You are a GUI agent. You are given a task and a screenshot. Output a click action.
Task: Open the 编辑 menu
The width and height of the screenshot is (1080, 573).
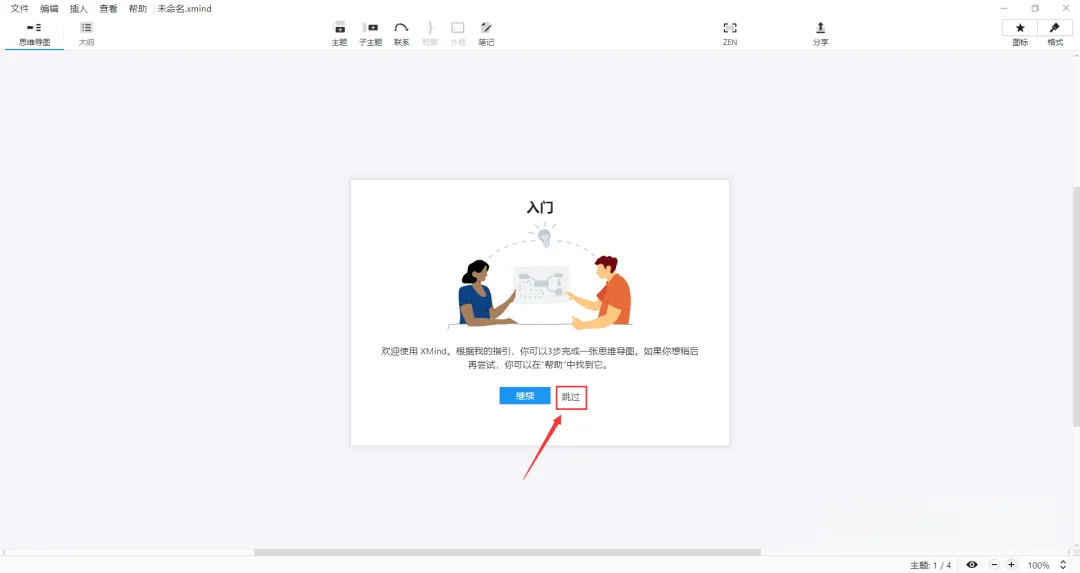49,8
